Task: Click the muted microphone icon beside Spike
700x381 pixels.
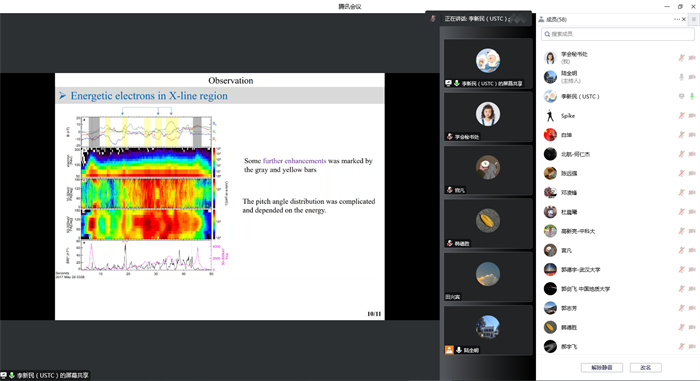Action: (x=681, y=116)
